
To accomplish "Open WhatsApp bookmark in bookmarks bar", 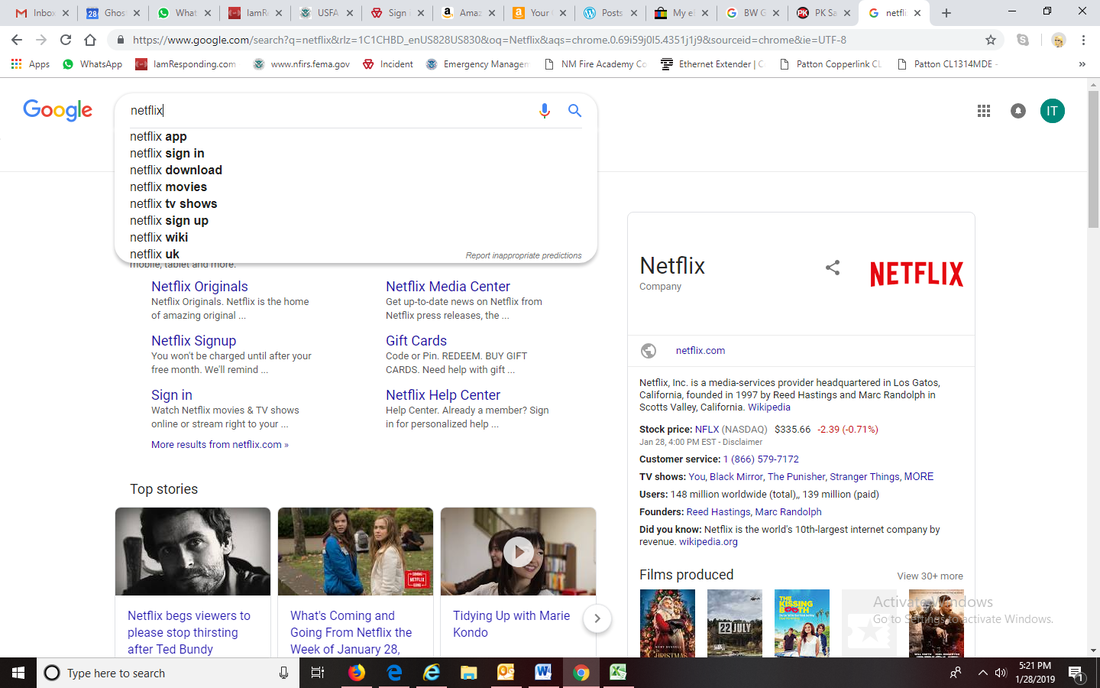I will (92, 64).
